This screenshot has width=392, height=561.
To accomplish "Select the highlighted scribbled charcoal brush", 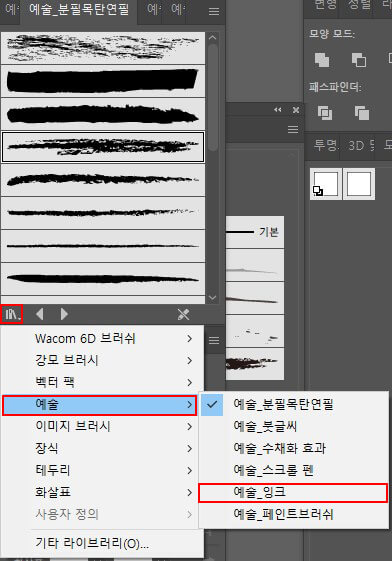I will (103, 147).
